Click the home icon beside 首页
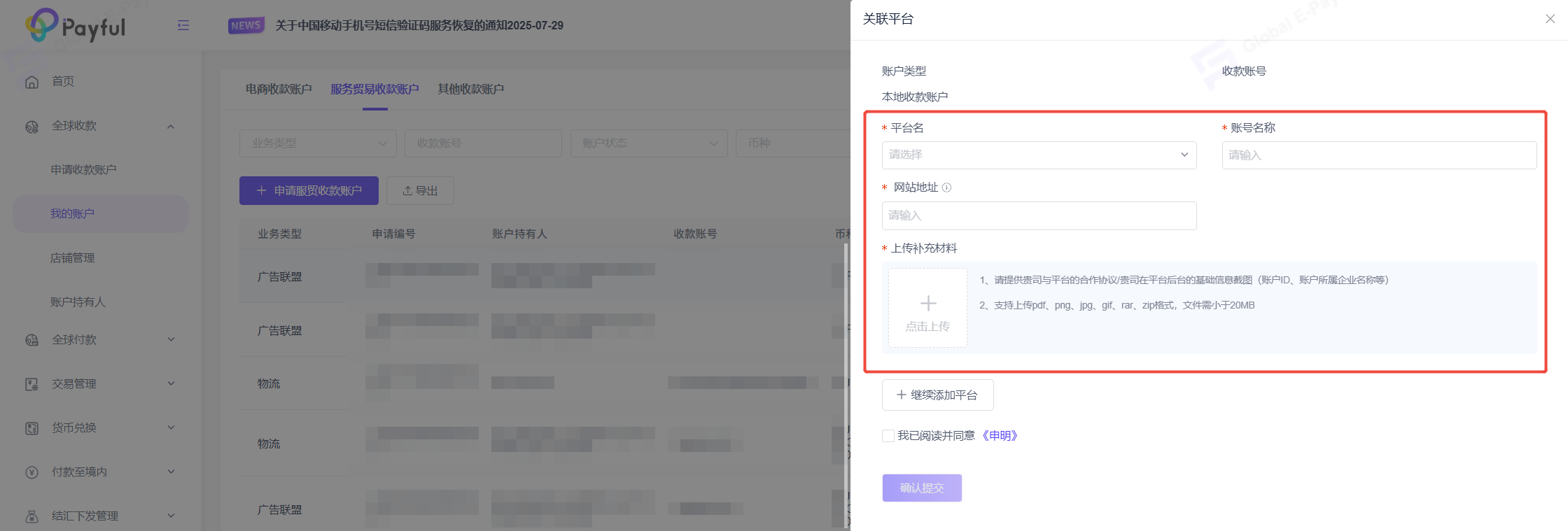 tap(31, 82)
